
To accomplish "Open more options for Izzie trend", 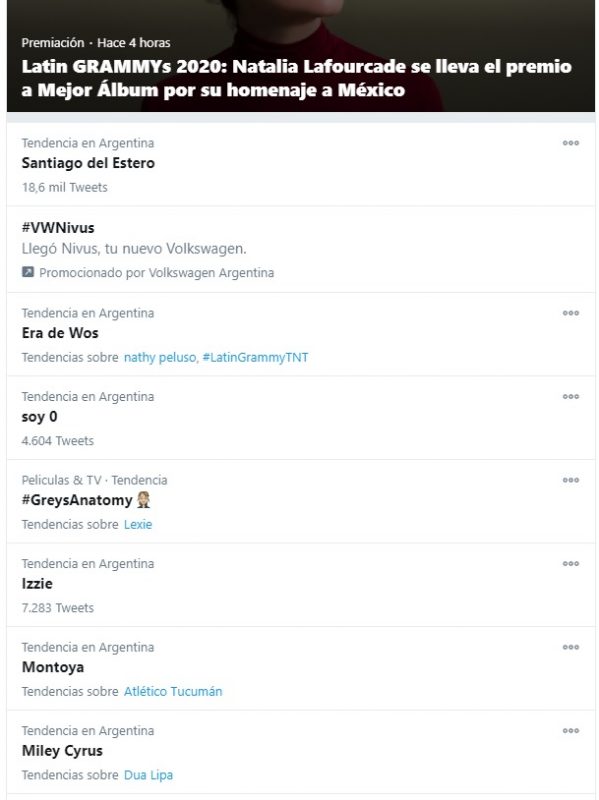I will (570, 564).
